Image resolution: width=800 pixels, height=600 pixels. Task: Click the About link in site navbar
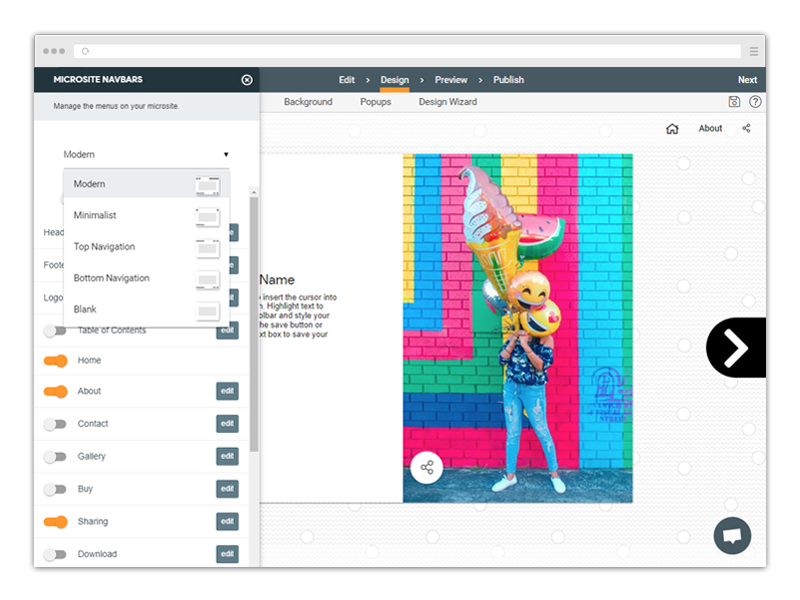[710, 129]
